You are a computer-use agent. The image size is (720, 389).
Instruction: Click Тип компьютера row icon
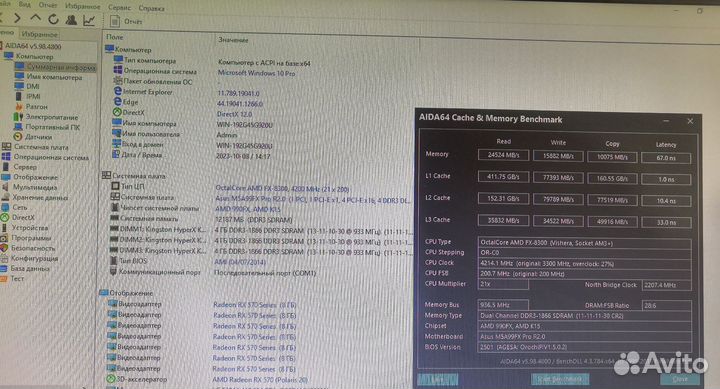click(x=118, y=60)
